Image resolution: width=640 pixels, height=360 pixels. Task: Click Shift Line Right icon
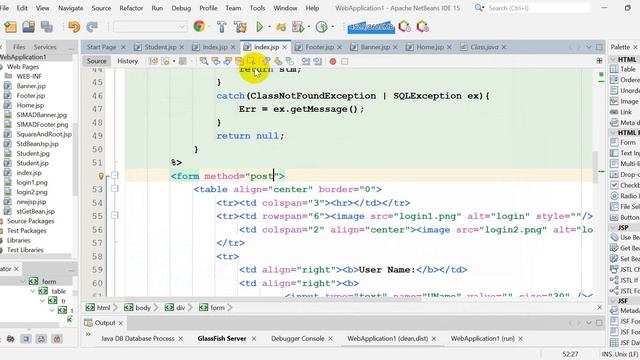pyautogui.click(x=318, y=61)
